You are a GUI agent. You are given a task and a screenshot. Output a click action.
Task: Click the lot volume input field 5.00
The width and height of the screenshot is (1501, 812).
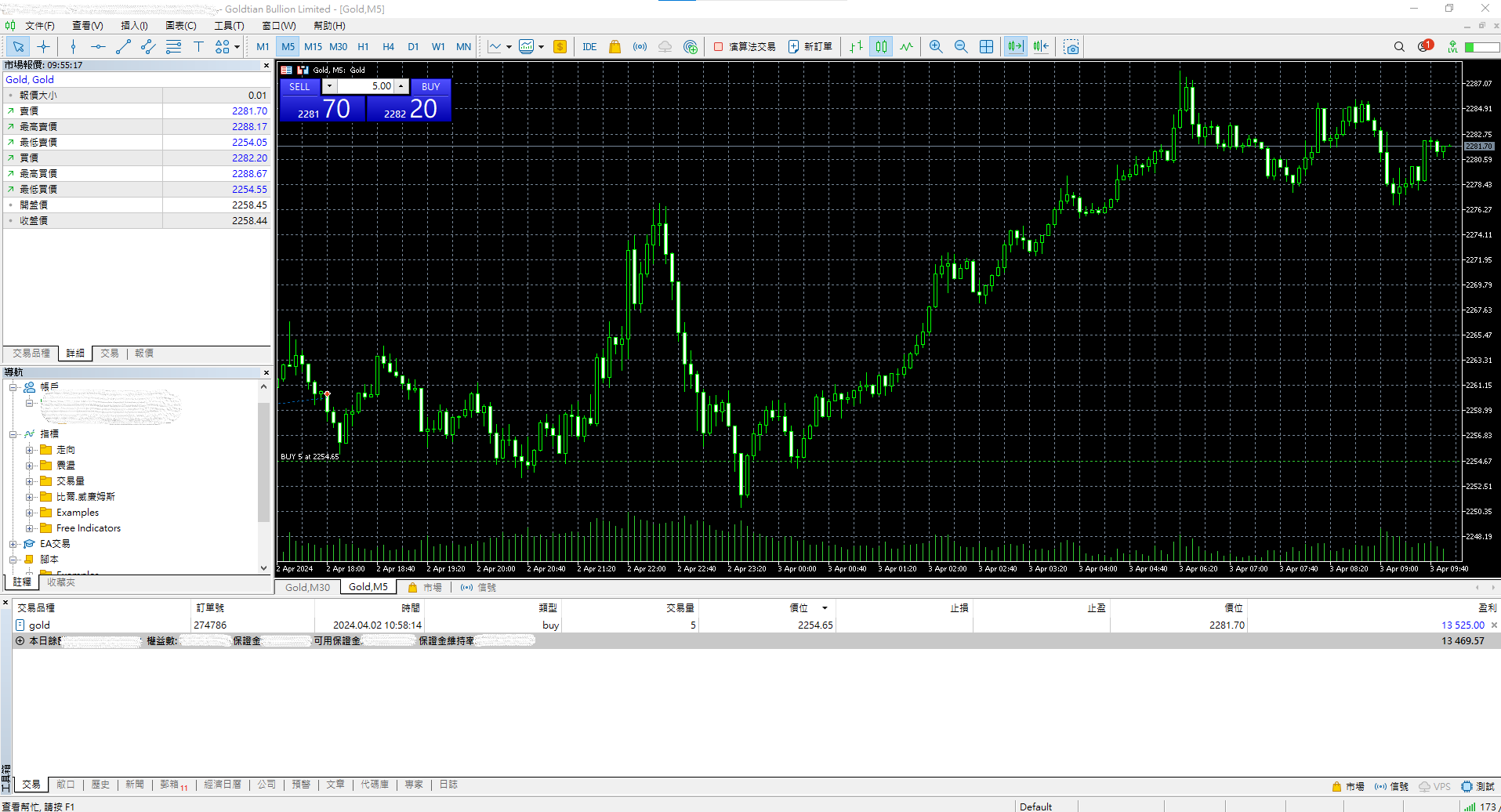point(365,86)
